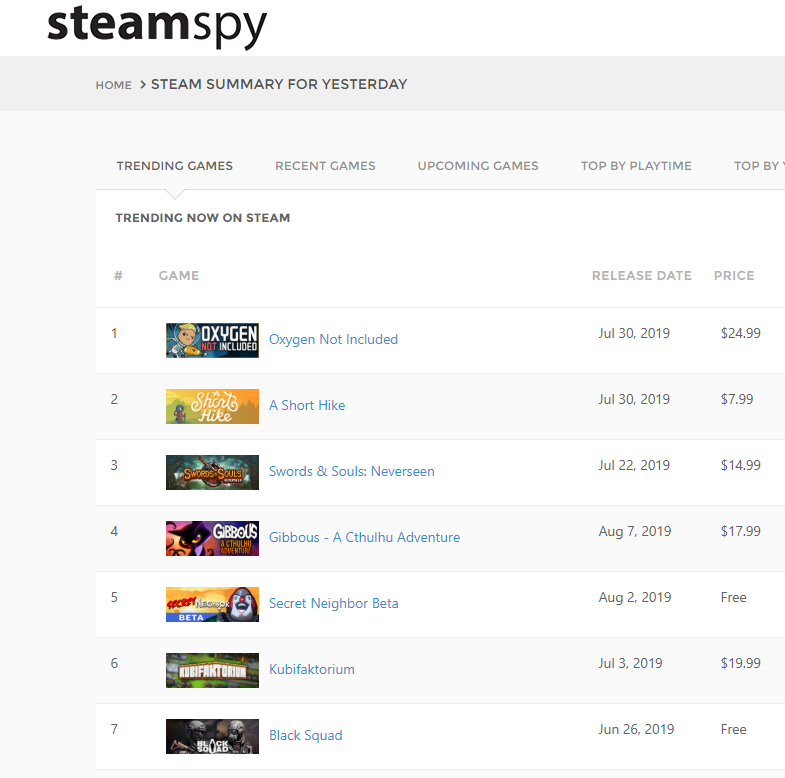
Task: Click release date Jul 22, 2019
Action: tap(634, 466)
